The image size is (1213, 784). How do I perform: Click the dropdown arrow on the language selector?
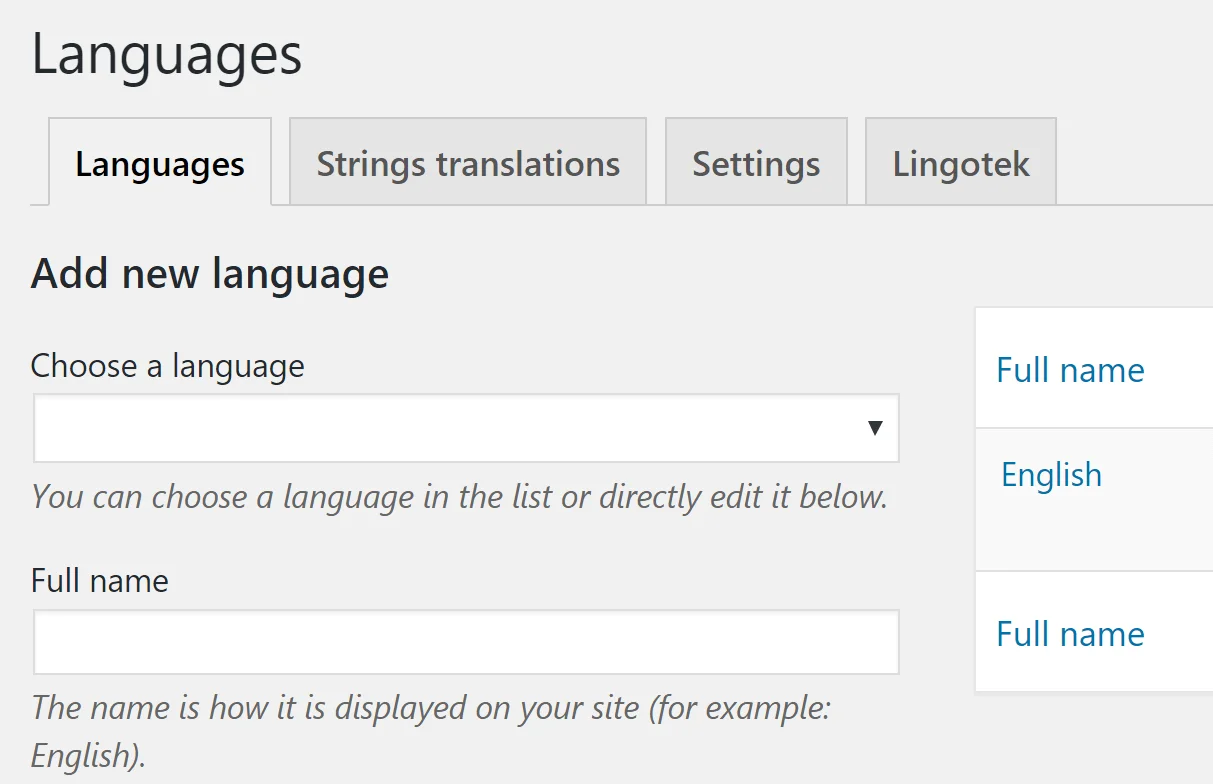[876, 428]
